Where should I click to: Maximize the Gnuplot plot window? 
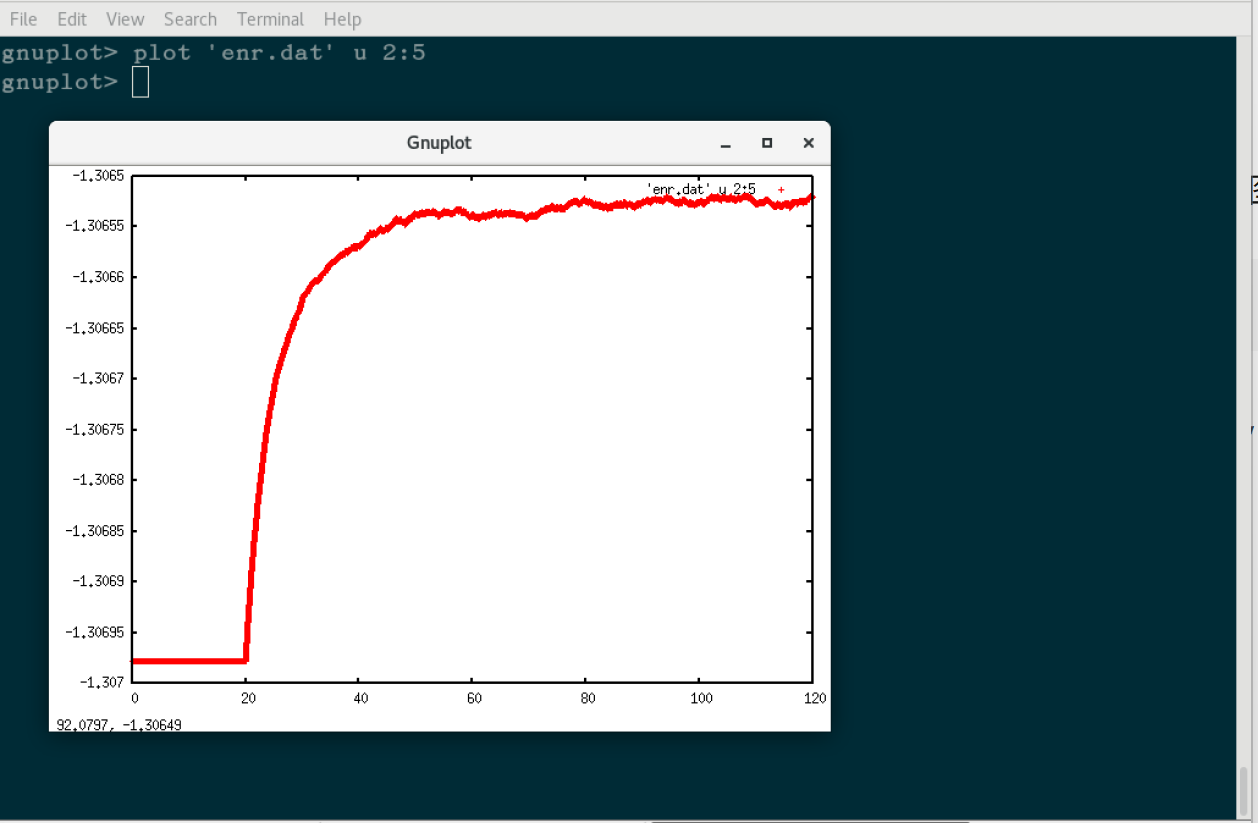click(767, 143)
